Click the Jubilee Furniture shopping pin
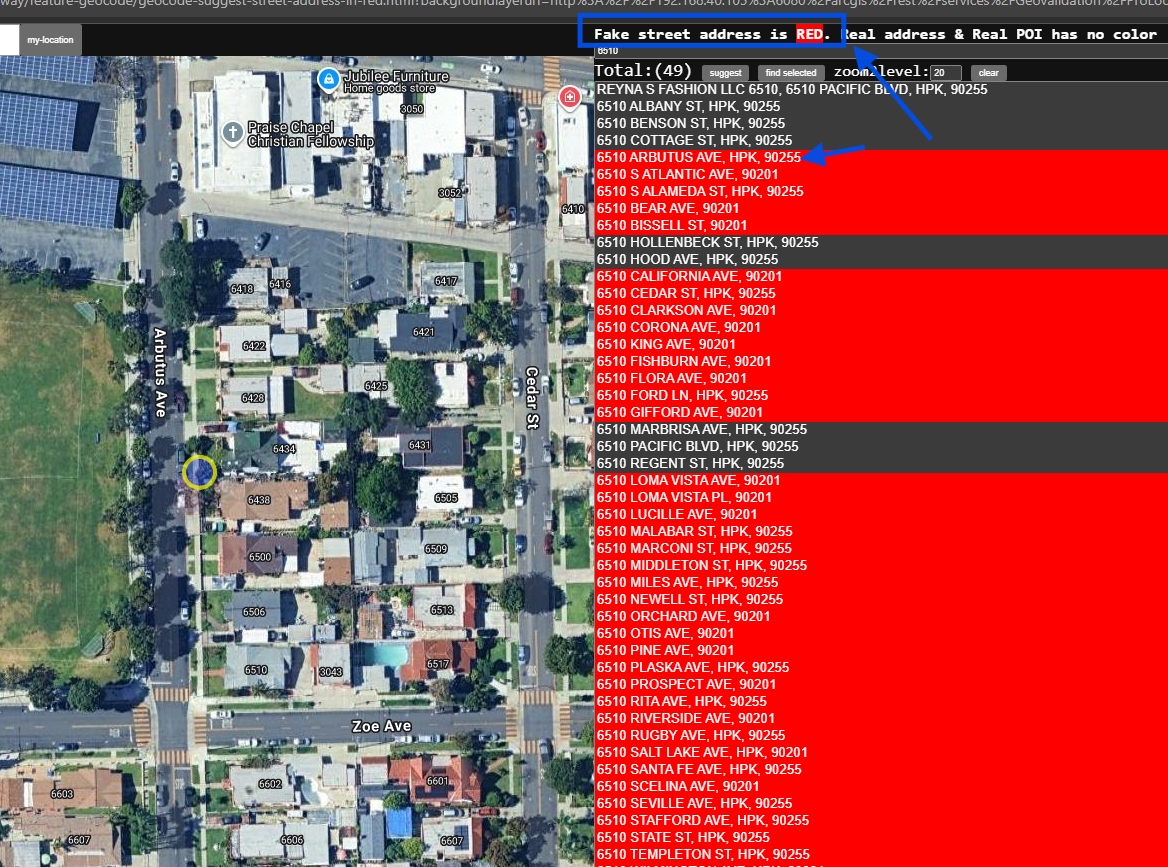The width and height of the screenshot is (1168, 867). coord(327,78)
